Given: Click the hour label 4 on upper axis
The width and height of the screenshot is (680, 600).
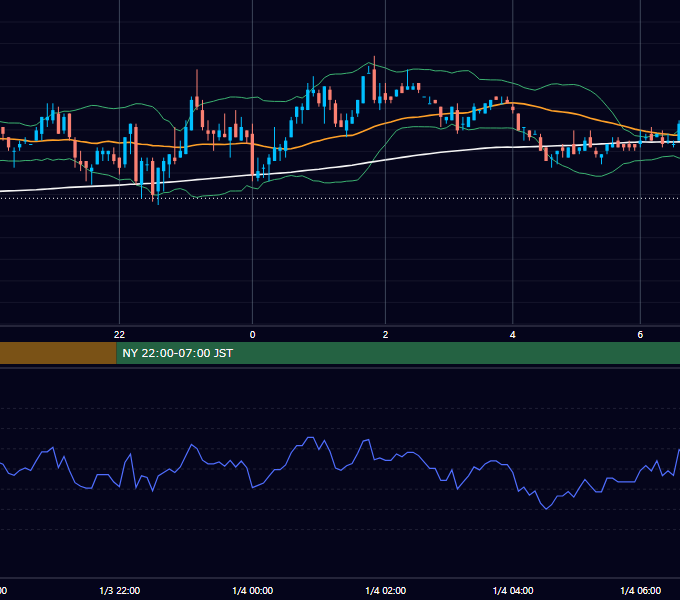Looking at the screenshot, I should click(513, 335).
